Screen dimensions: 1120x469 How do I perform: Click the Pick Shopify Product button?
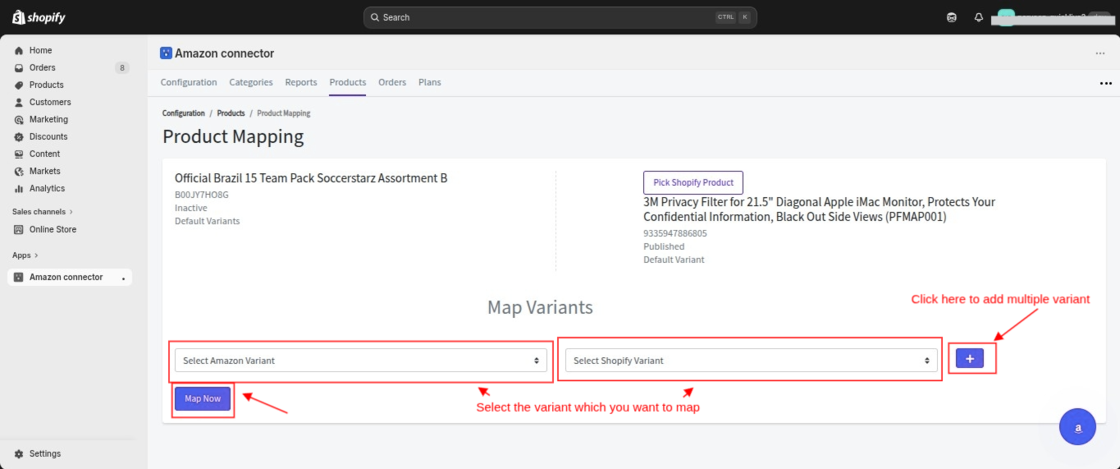click(693, 182)
